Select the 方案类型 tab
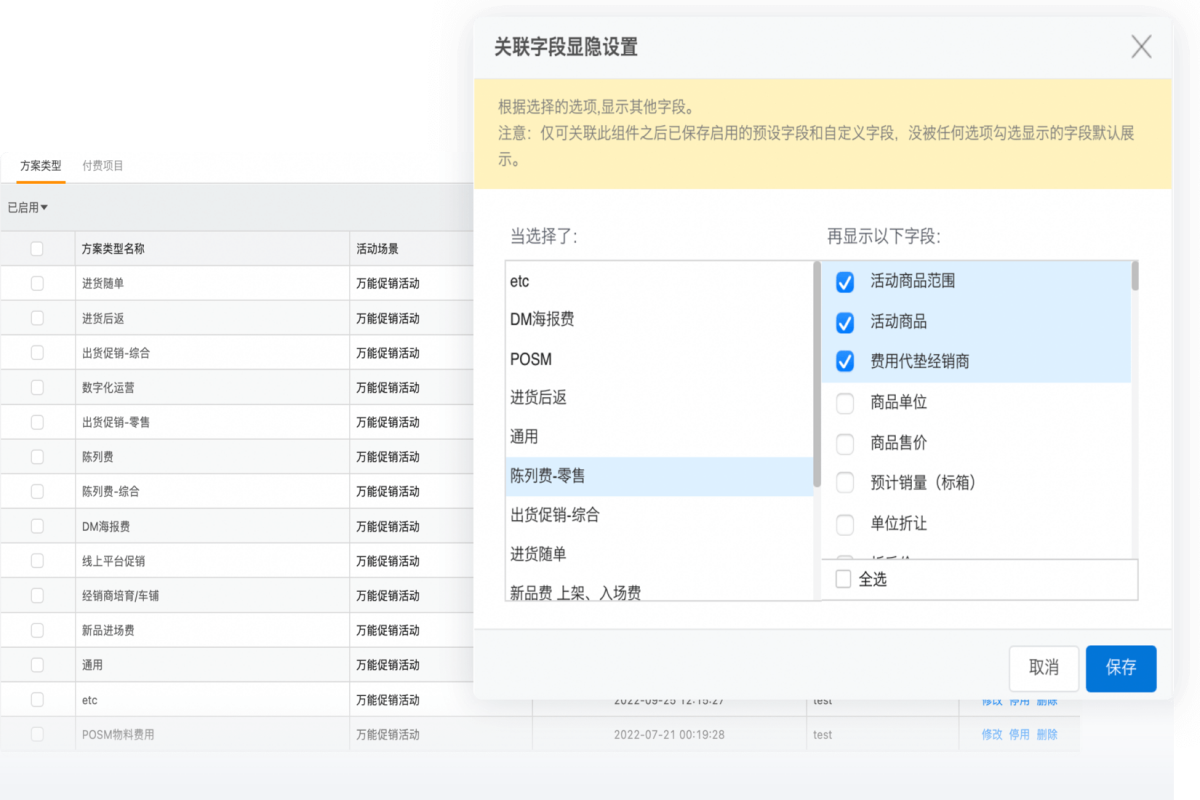 coord(41,166)
